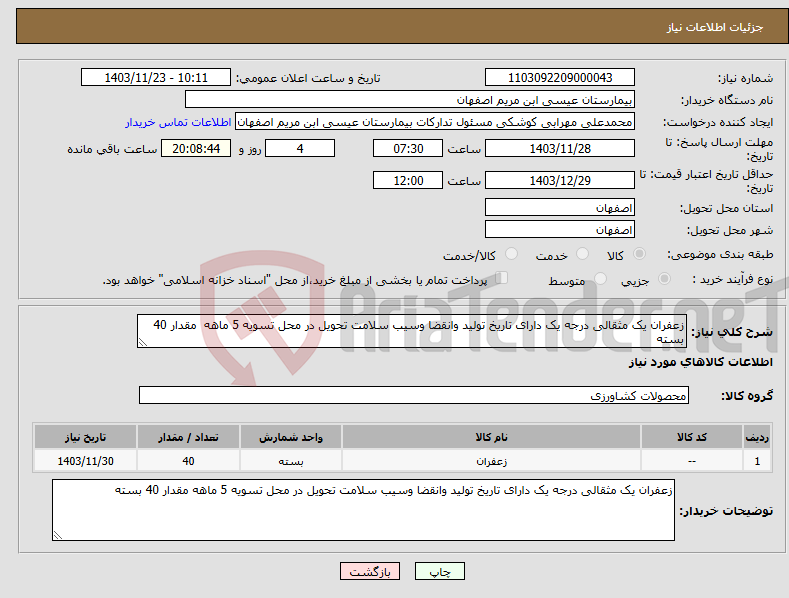Click the کد کالا column header
This screenshot has height=598, width=789.
692,437
